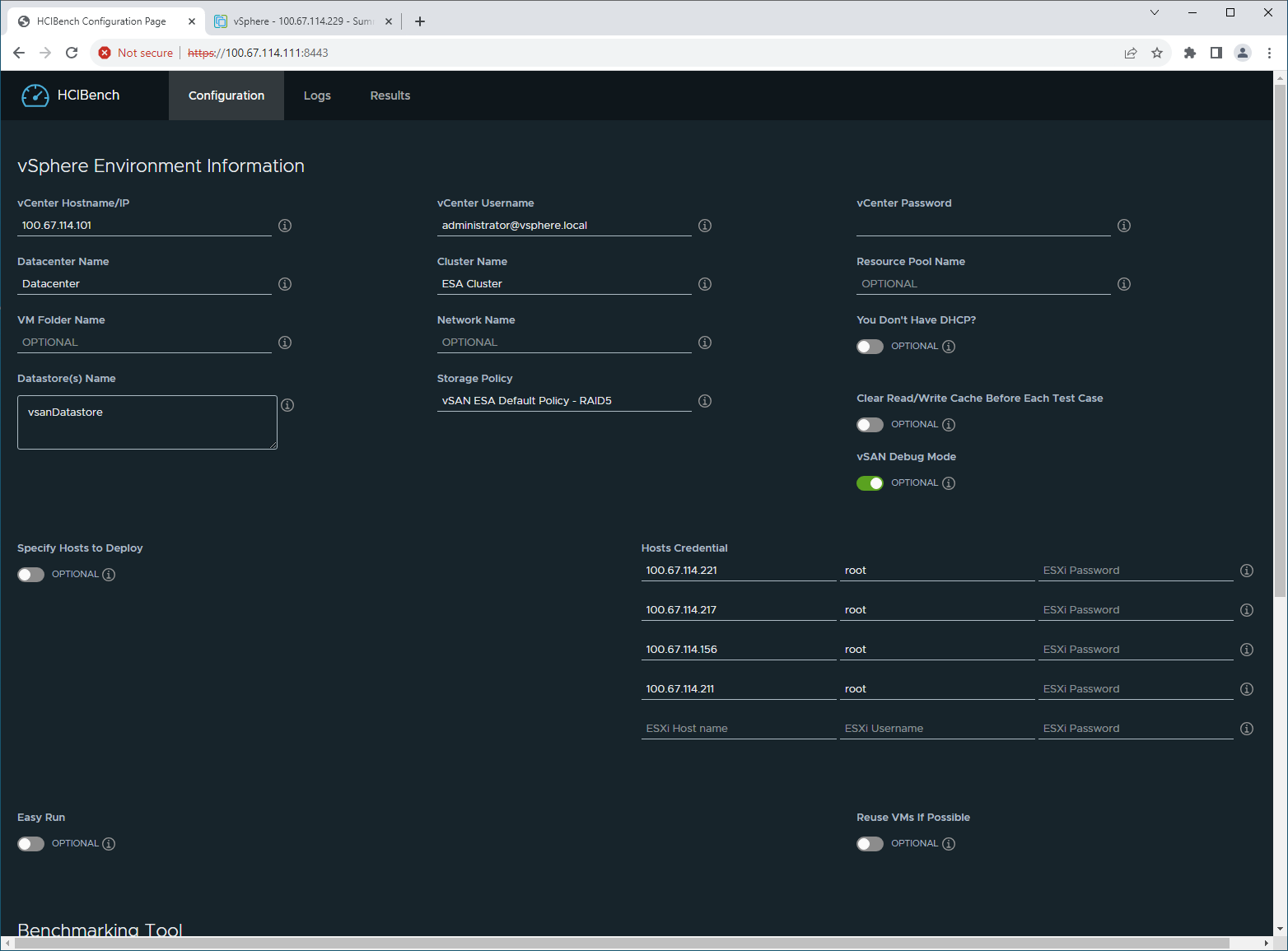Click the empty ESXi Host name field
The height and width of the screenshot is (951, 1288).
pyautogui.click(x=739, y=729)
